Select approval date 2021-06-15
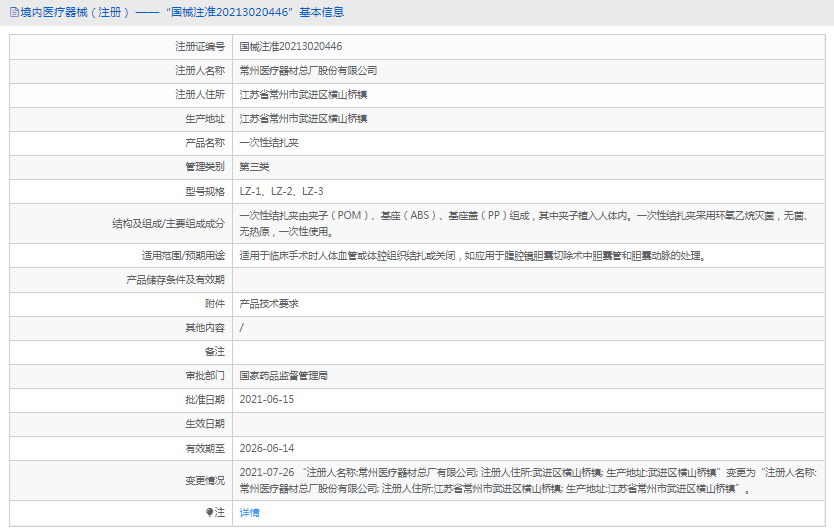834x531 pixels. pos(266,400)
